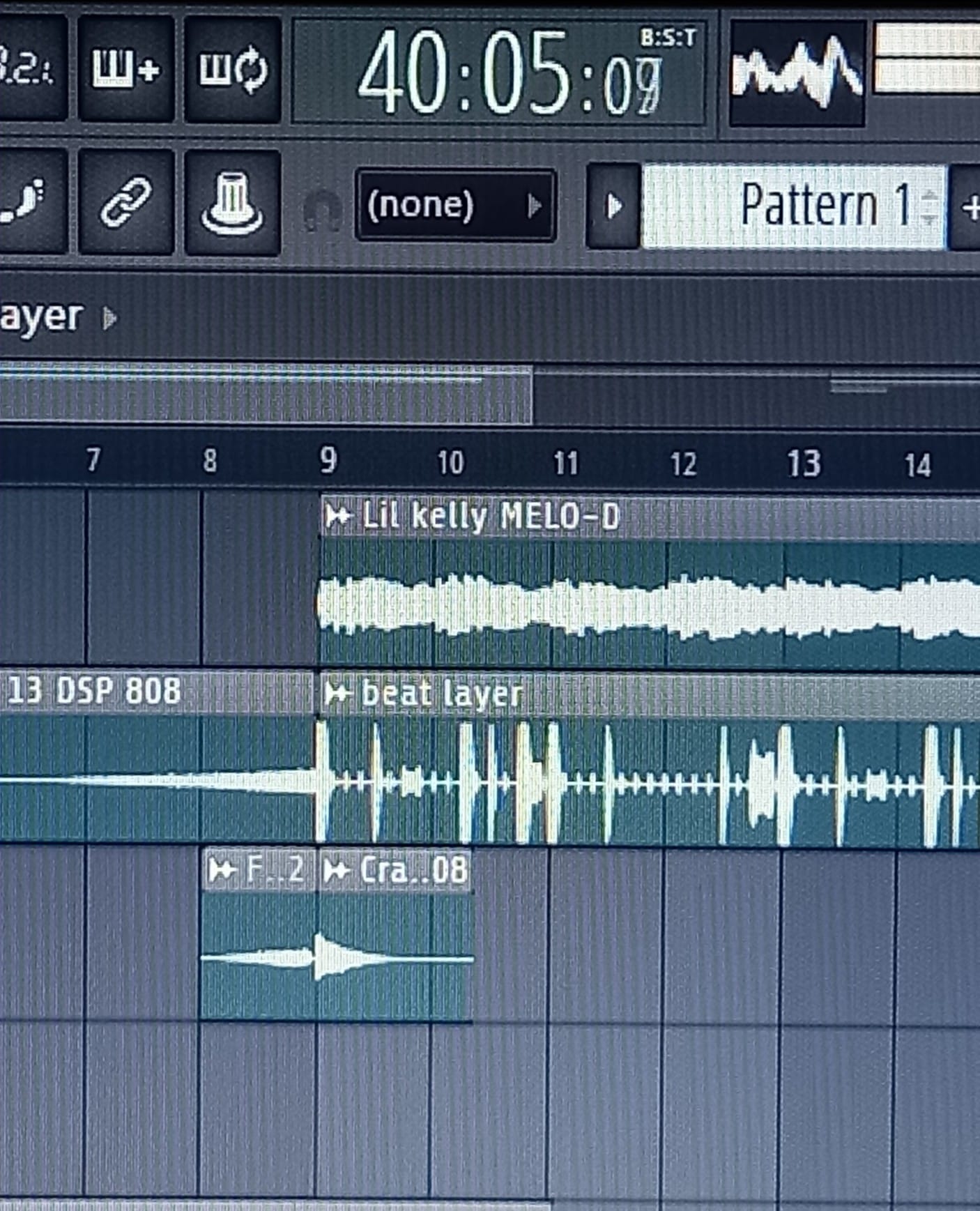Click the typing keyboard to piano icon
The image size is (980, 1211).
[x=125, y=68]
